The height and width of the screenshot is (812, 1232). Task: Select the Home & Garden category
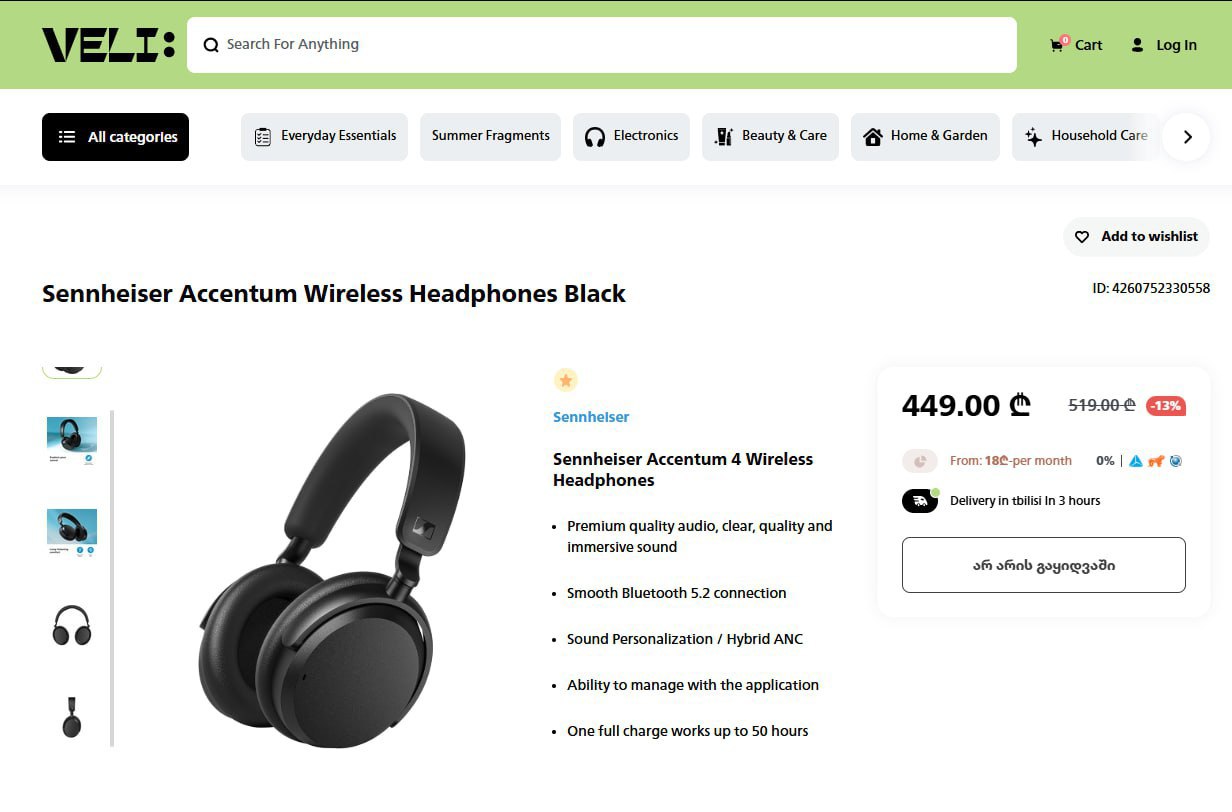coord(925,137)
